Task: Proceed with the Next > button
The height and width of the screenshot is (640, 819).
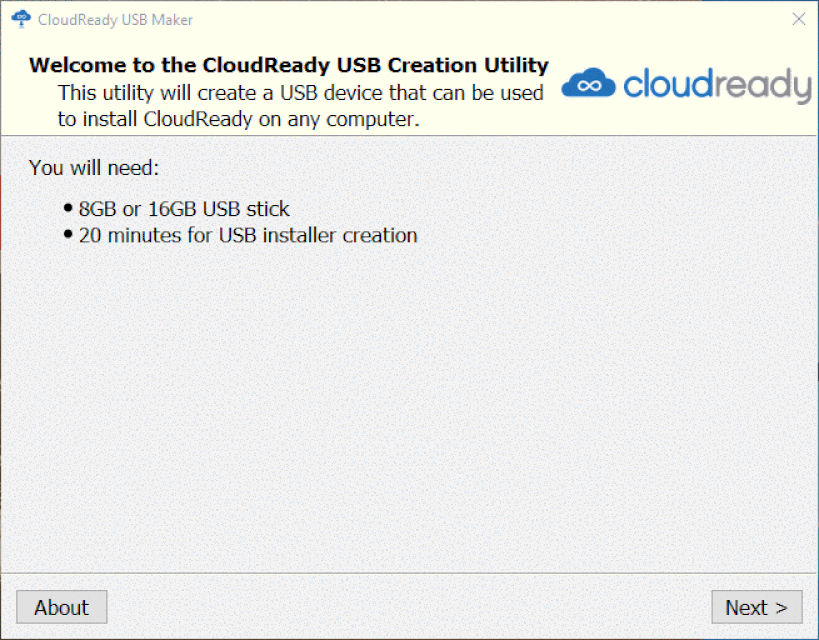Action: [x=757, y=607]
